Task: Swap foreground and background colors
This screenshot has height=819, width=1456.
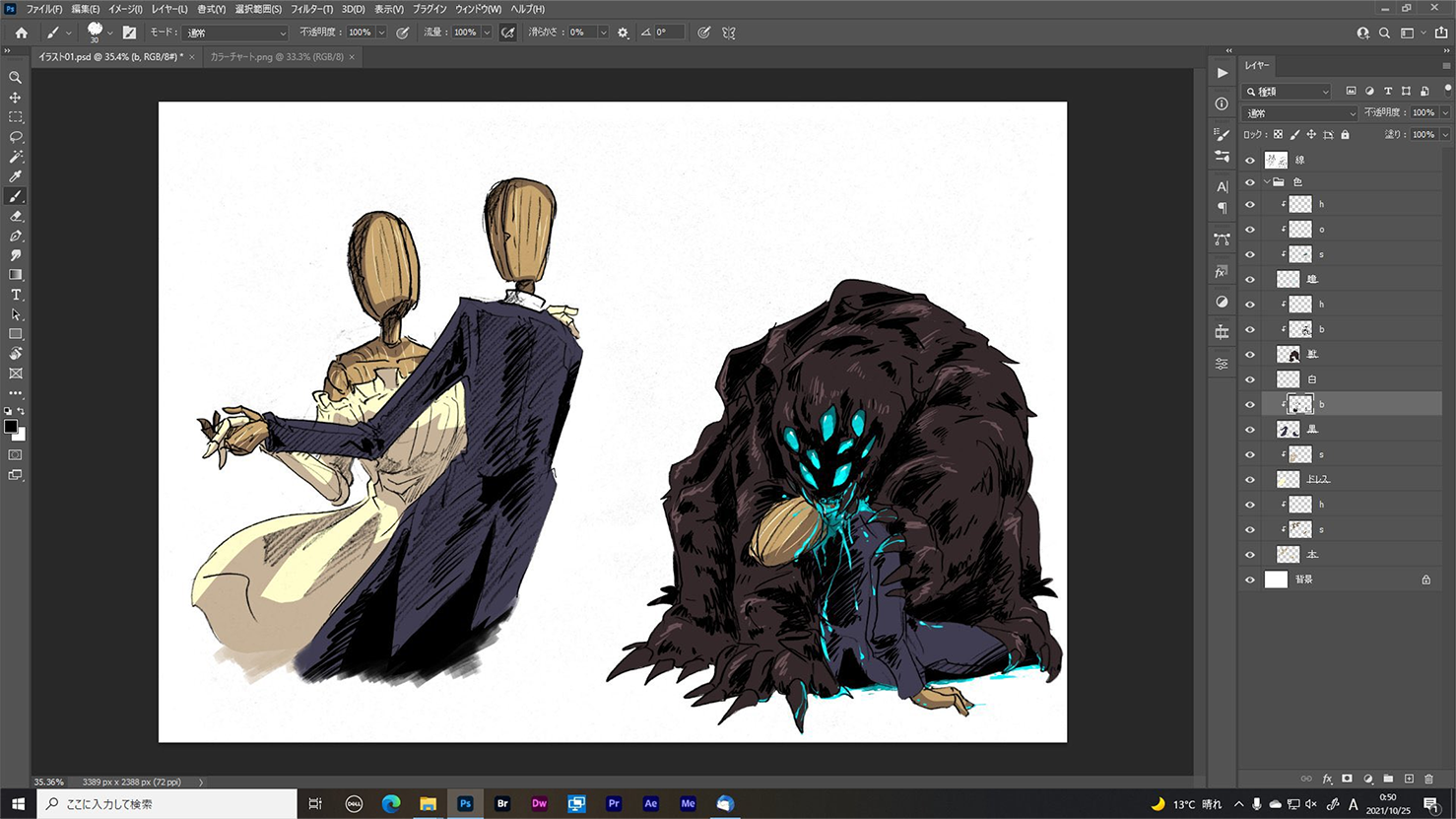Action: [x=21, y=411]
